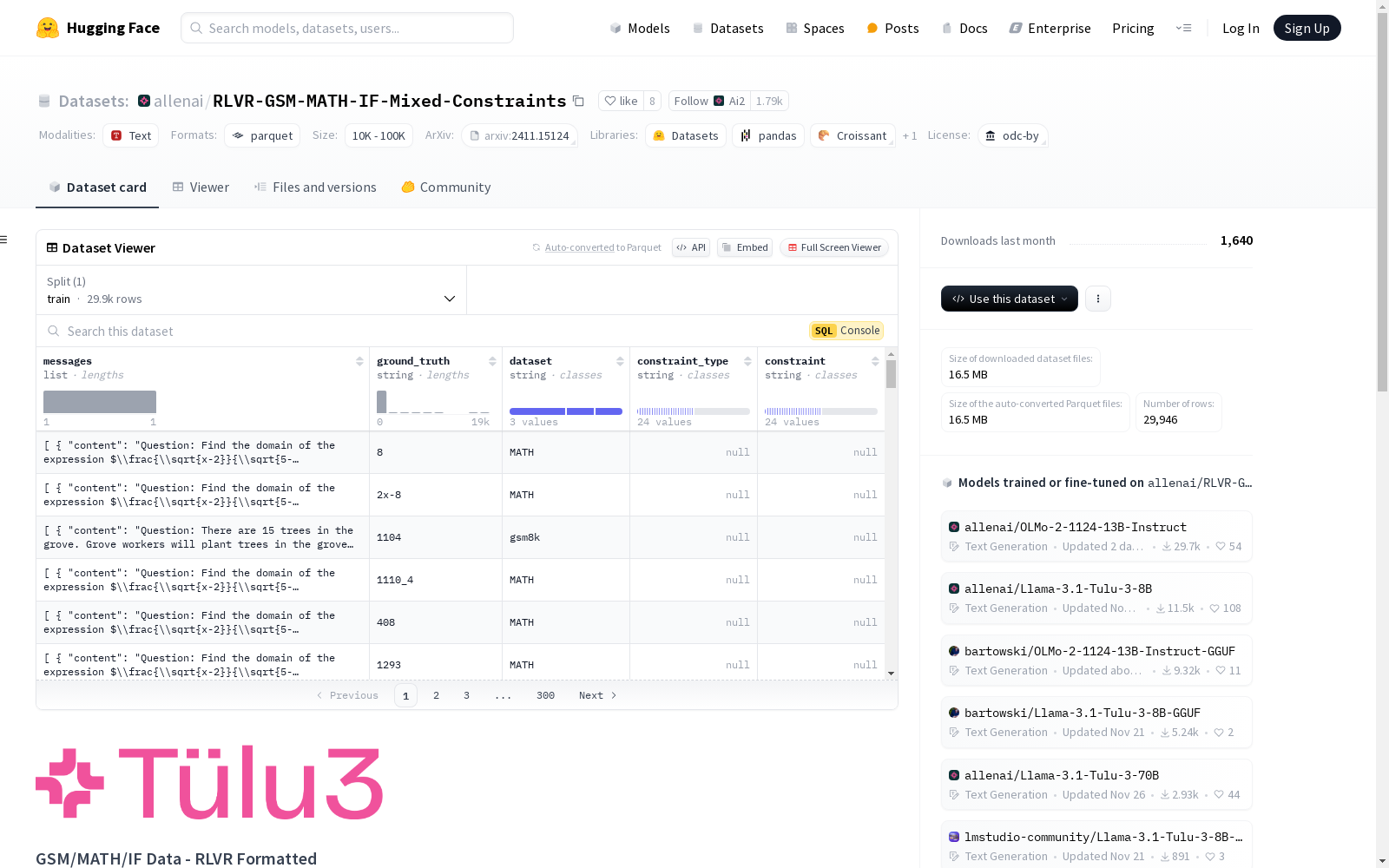Go to page 3 of dataset rows
Screen dimensions: 1389x868
(x=466, y=695)
